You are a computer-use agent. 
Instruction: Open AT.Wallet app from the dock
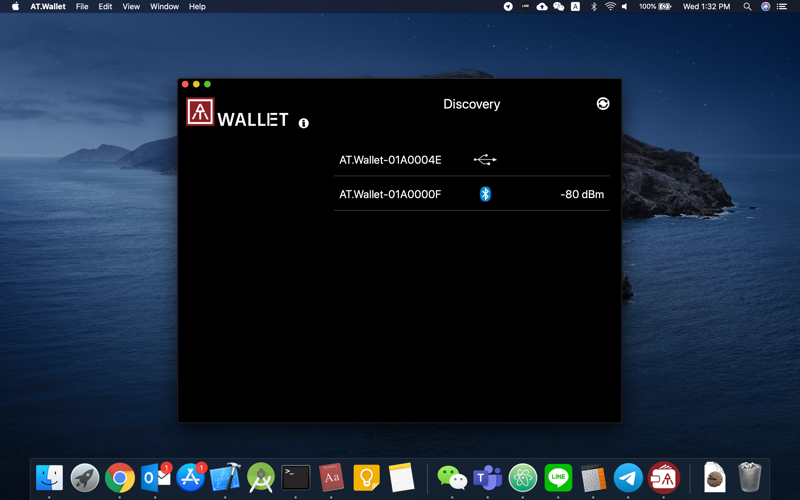pos(664,477)
